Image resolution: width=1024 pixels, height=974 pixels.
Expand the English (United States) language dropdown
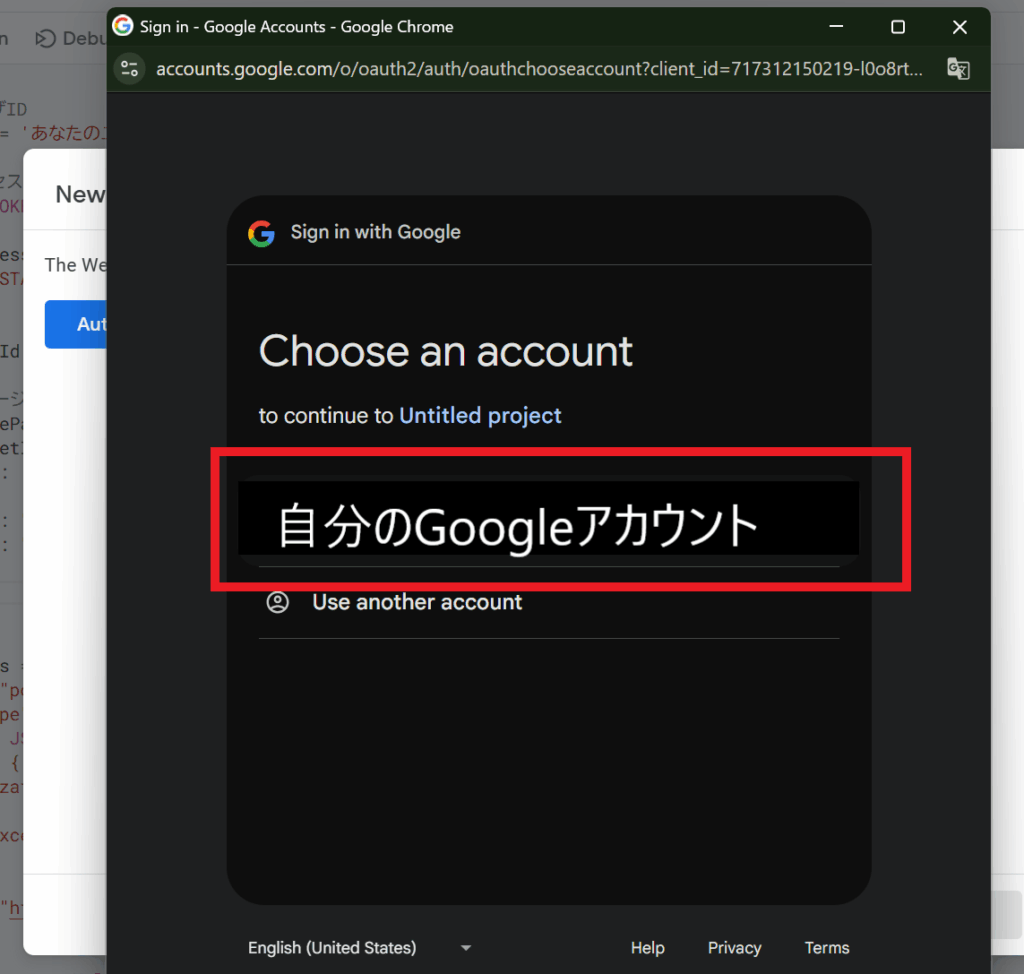pyautogui.click(x=360, y=948)
